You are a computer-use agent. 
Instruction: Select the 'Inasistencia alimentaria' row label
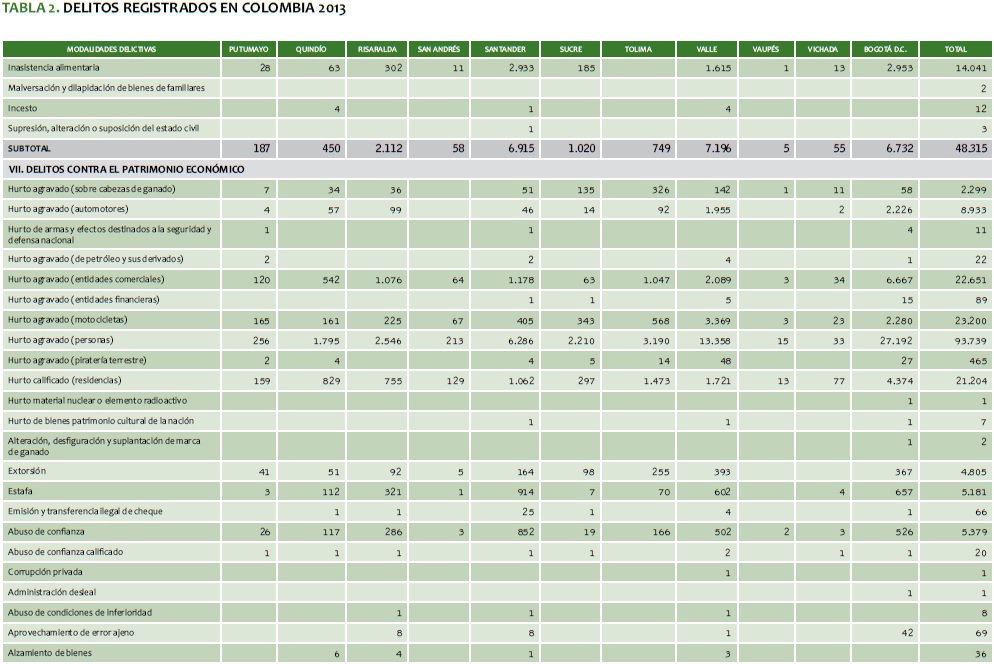(53, 67)
